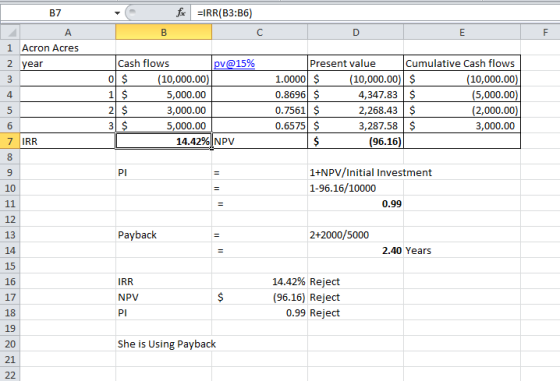This screenshot has height=381, width=560.
Task: Click the 1.0000 discount factor cell
Action: point(259,79)
